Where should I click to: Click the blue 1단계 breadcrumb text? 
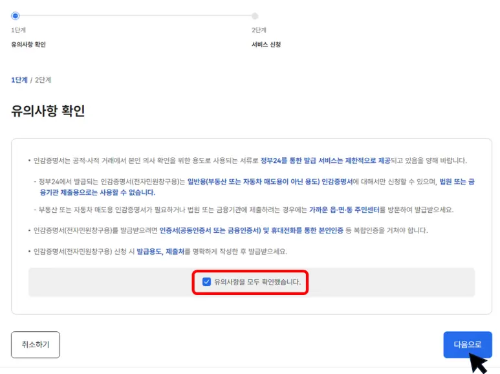[19, 80]
